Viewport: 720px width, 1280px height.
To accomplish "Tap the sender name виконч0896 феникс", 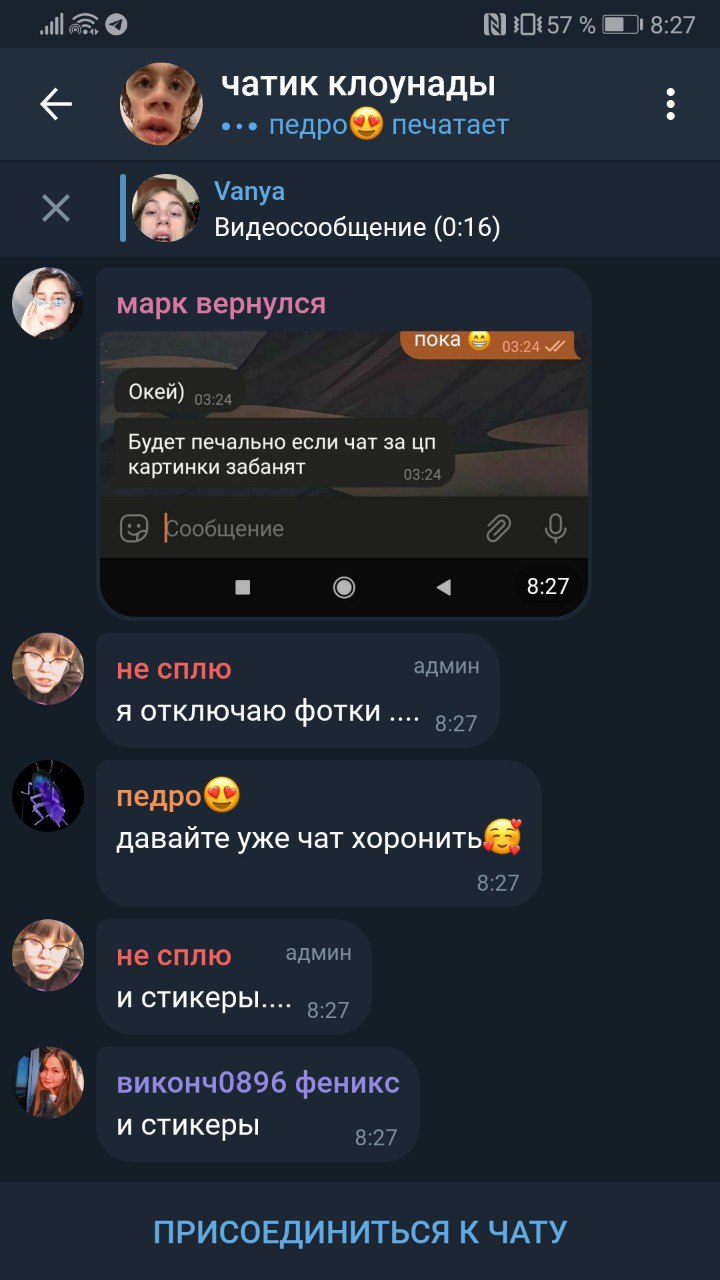I will click(x=258, y=1083).
